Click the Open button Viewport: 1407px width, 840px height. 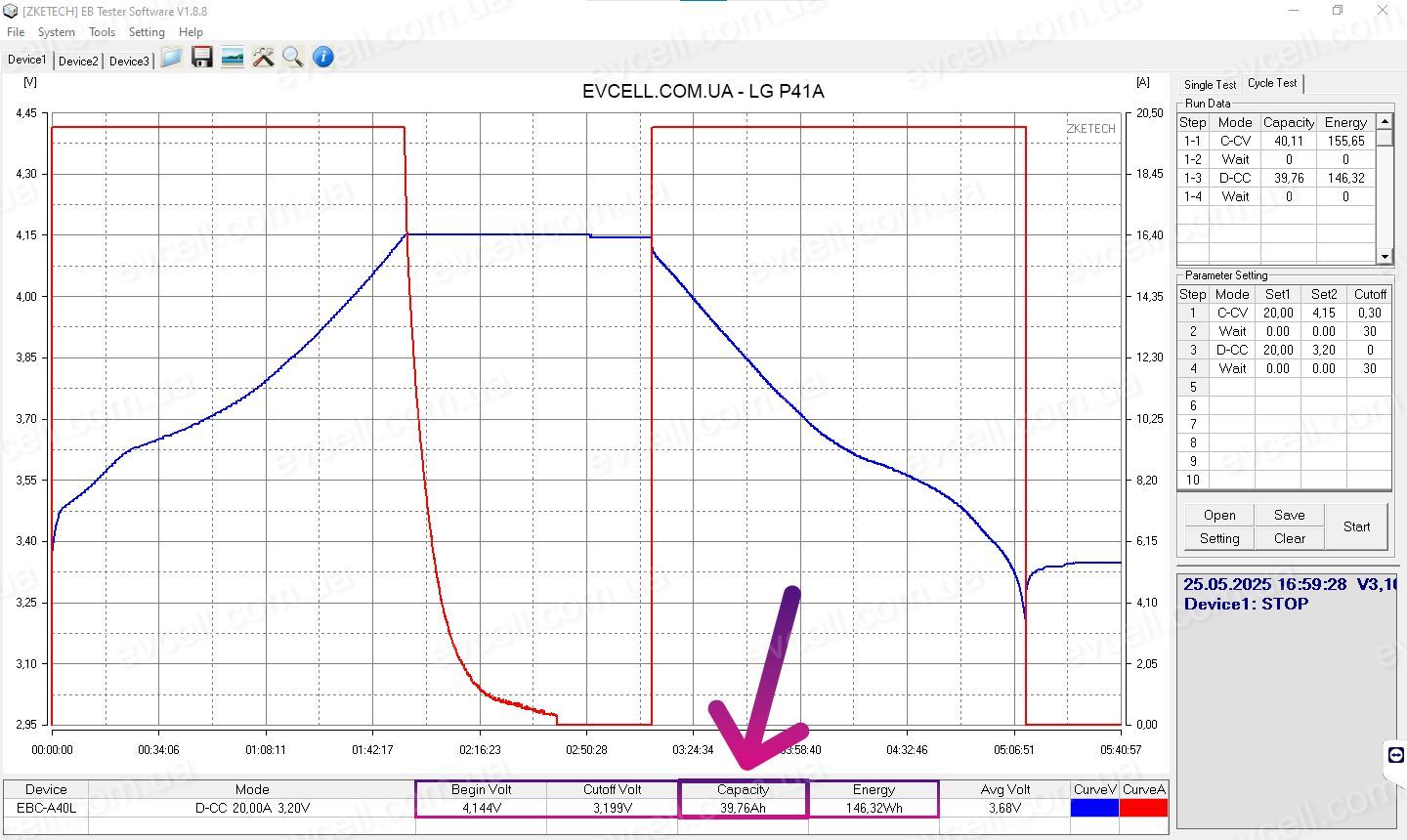point(1219,515)
